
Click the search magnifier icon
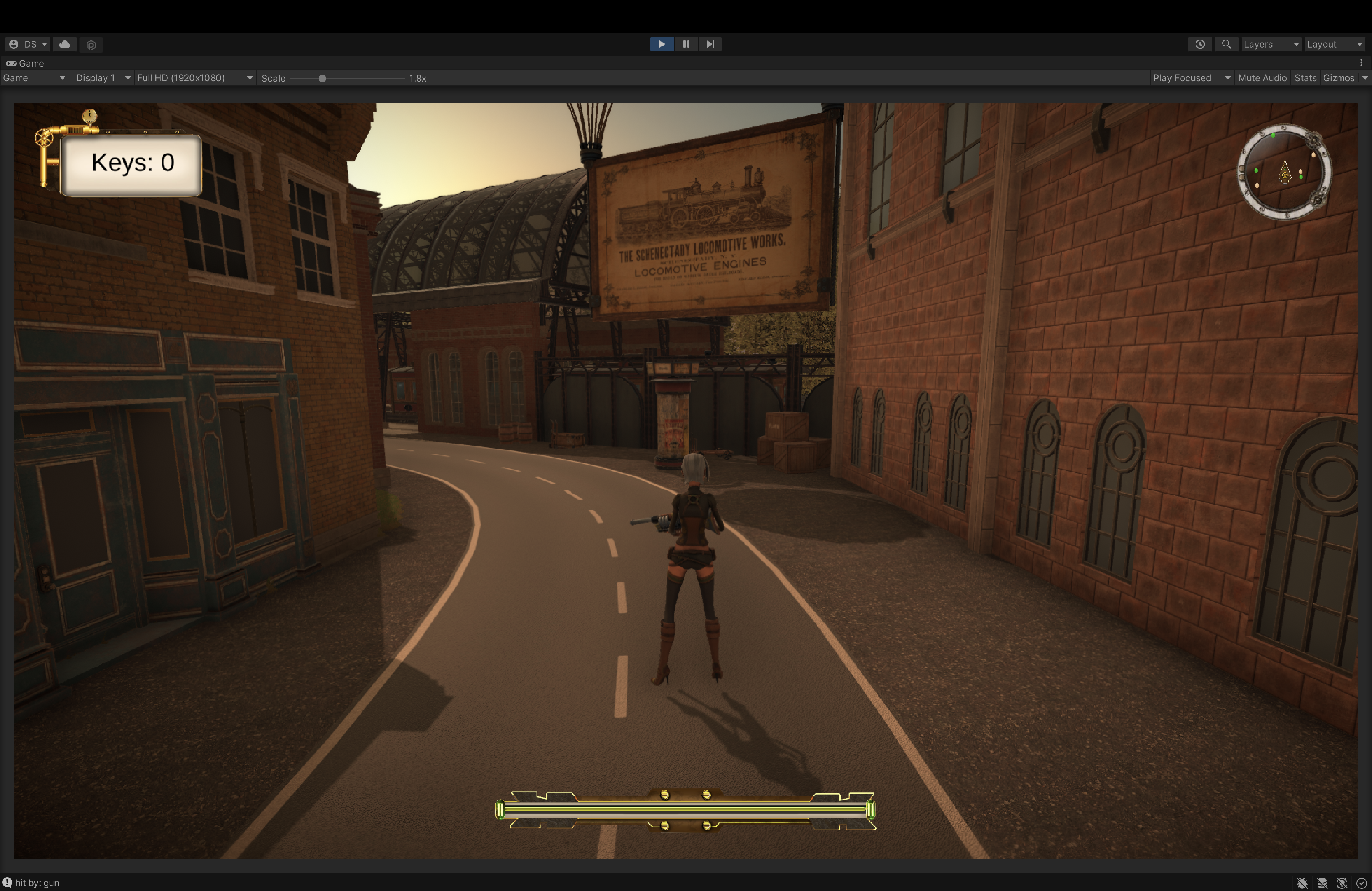coord(1226,44)
